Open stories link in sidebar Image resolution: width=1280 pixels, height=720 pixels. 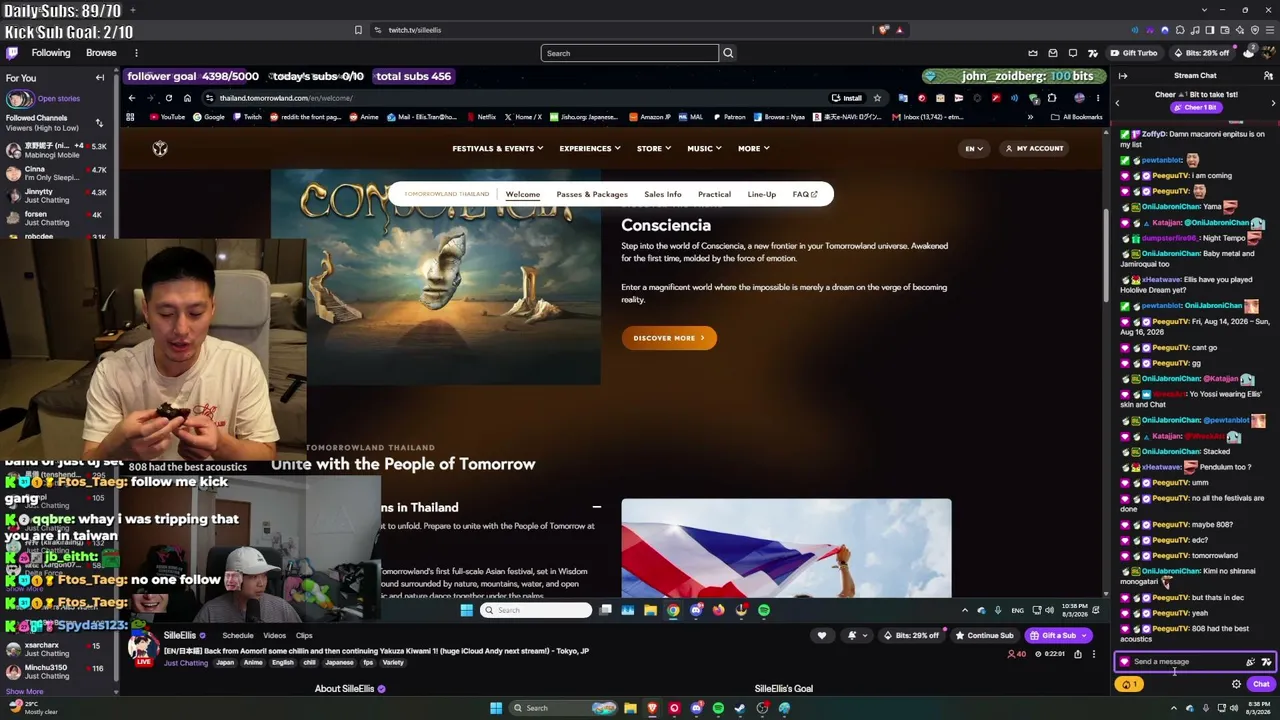pyautogui.click(x=58, y=98)
